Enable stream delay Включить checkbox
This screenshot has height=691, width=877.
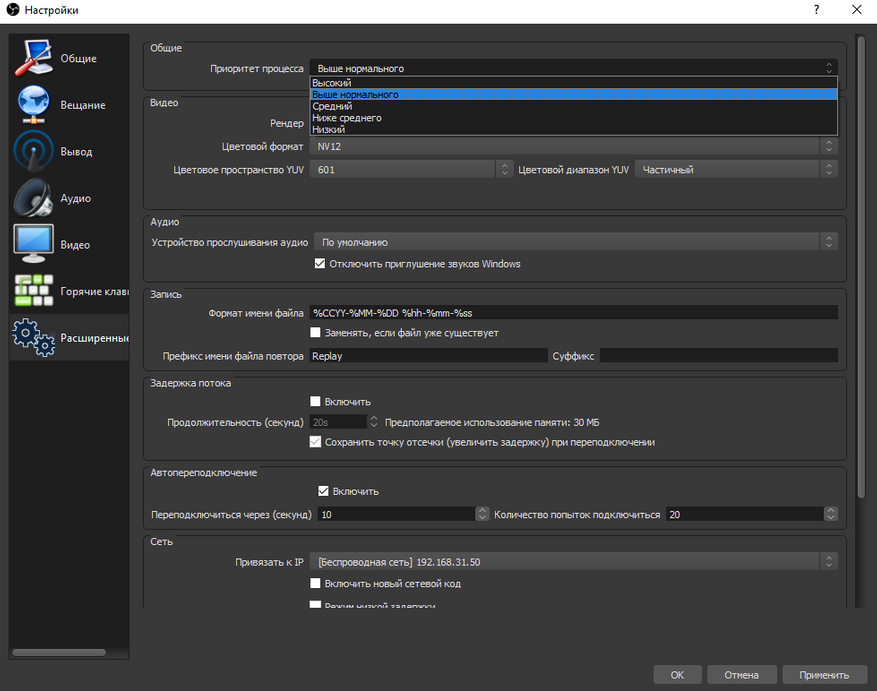pos(315,401)
